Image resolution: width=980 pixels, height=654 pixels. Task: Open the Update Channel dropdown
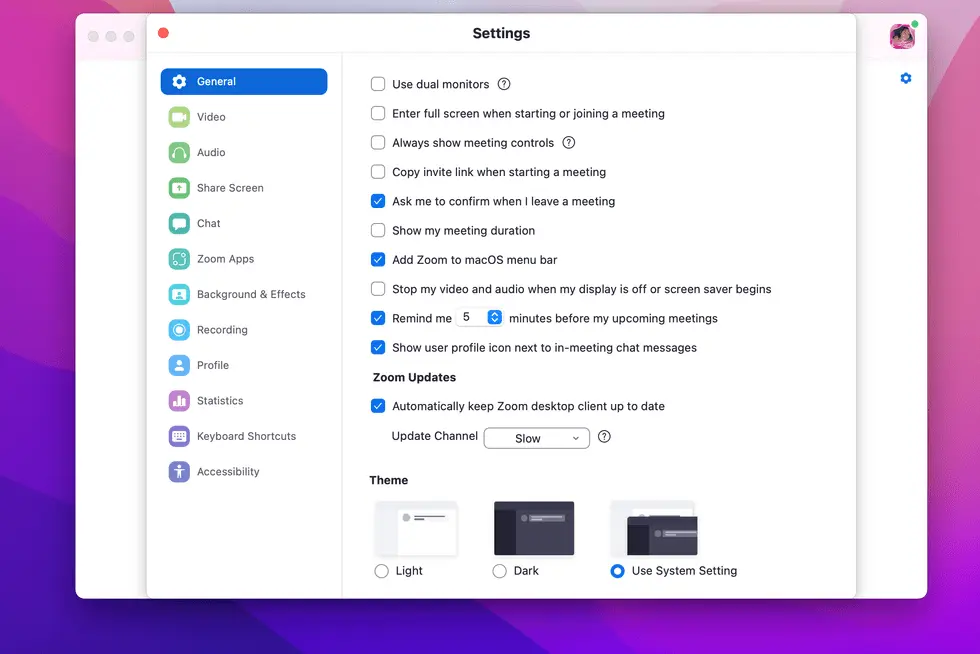click(536, 438)
